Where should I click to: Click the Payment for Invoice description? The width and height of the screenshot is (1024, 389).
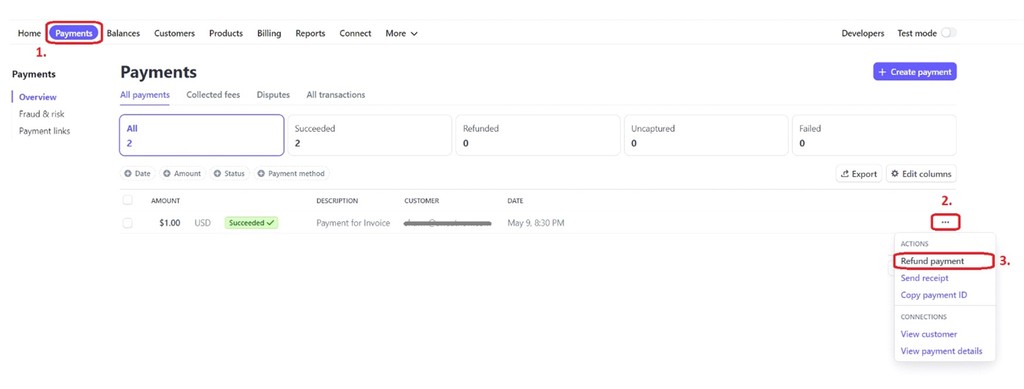(353, 223)
